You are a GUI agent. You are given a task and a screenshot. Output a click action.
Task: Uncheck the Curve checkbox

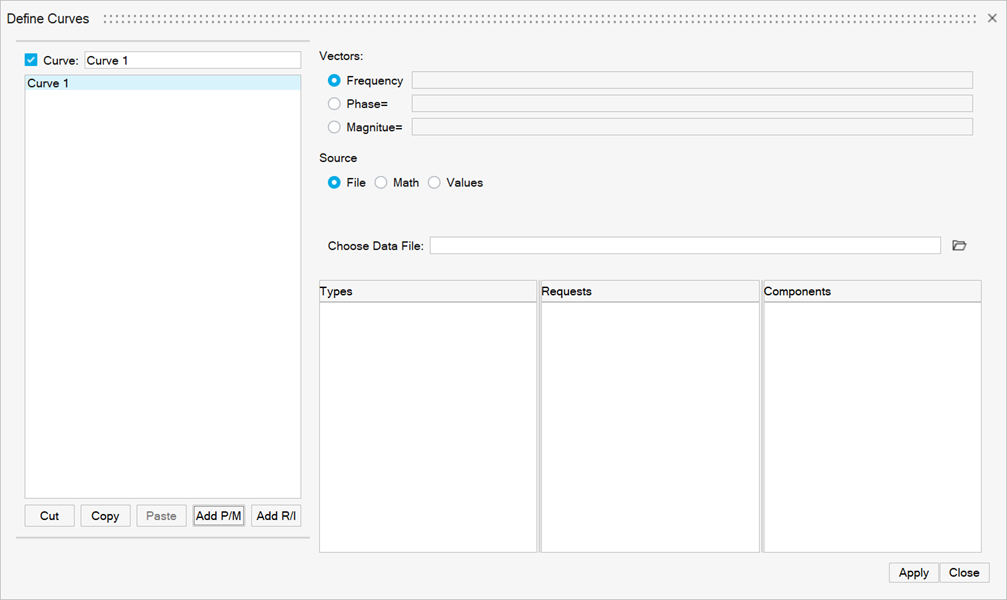[x=31, y=60]
